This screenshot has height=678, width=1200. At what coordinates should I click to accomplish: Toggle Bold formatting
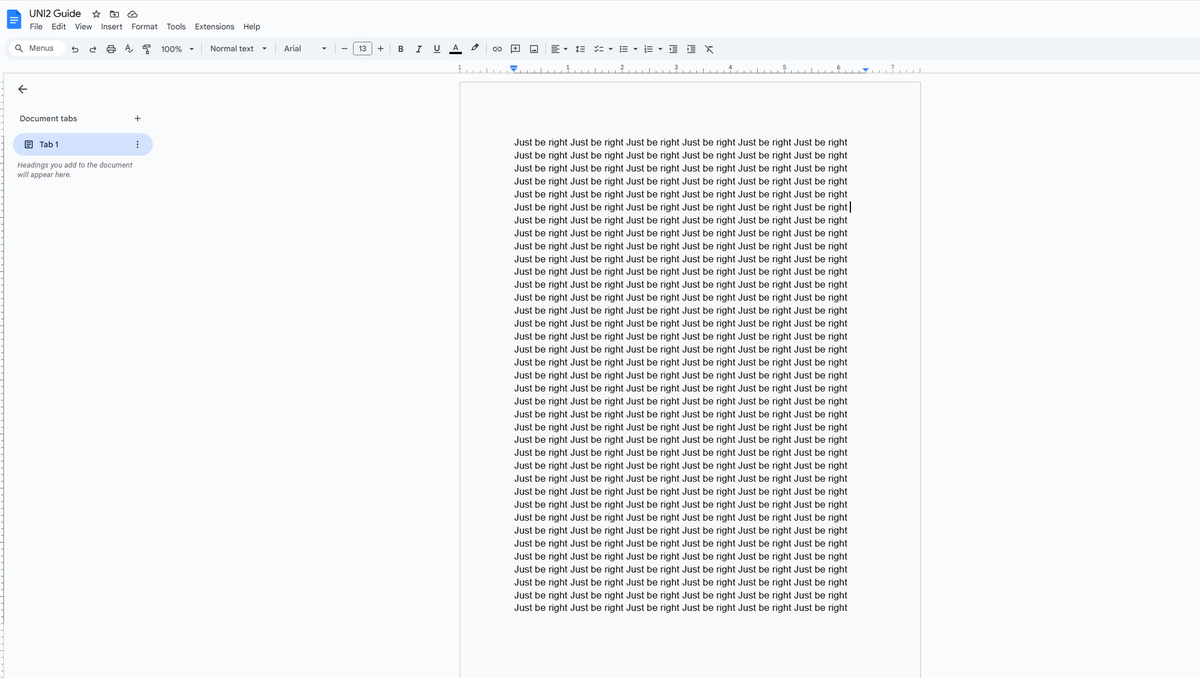click(x=401, y=49)
